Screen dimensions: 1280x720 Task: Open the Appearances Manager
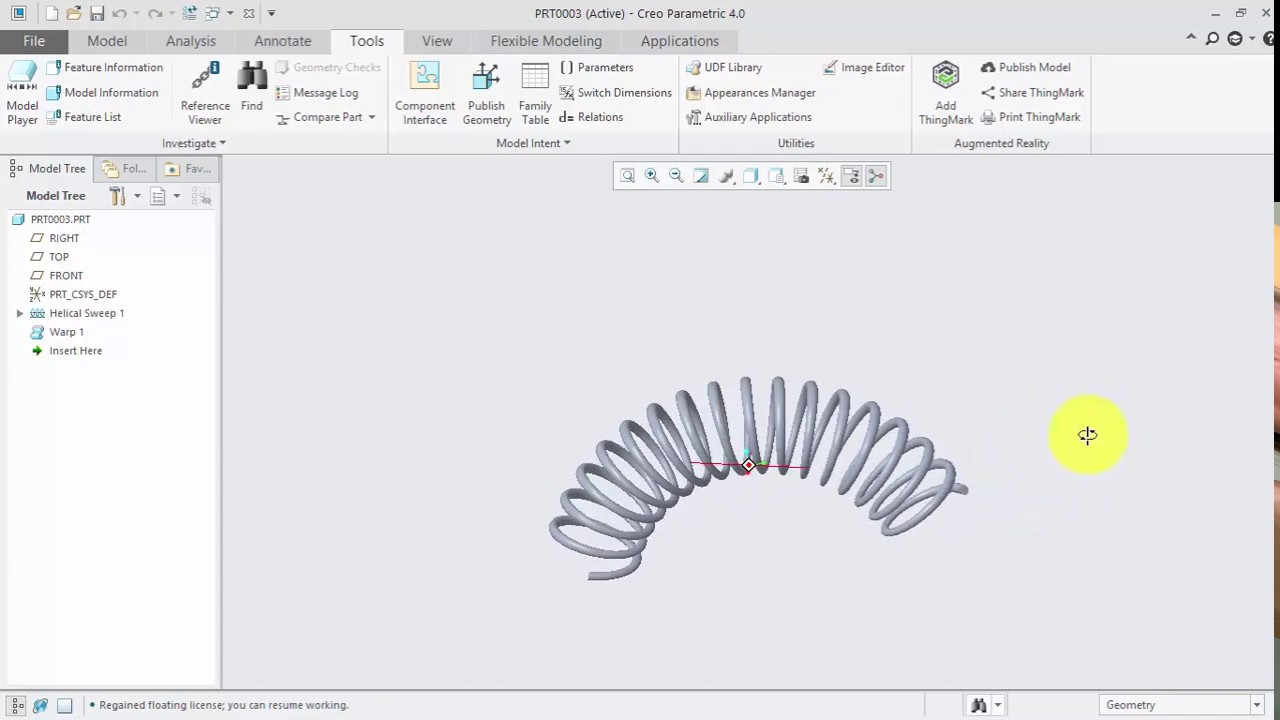751,92
